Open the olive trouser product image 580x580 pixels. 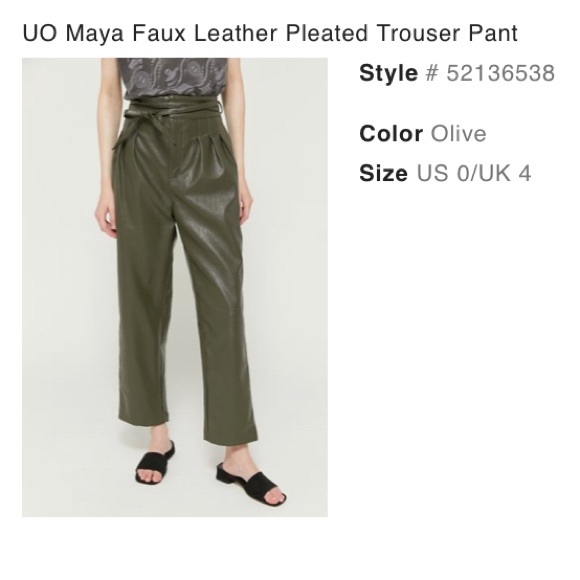click(x=175, y=287)
